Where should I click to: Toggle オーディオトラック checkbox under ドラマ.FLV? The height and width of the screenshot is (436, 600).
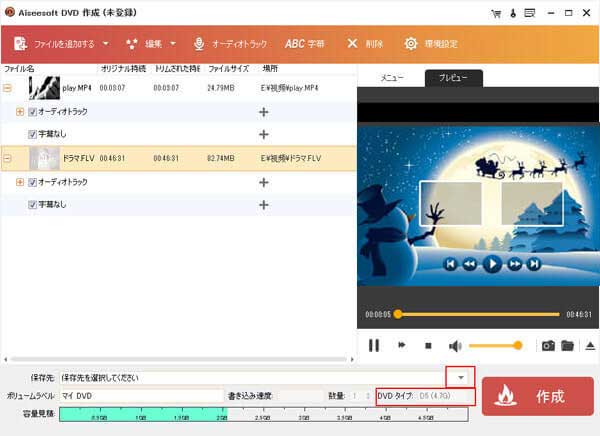click(32, 182)
